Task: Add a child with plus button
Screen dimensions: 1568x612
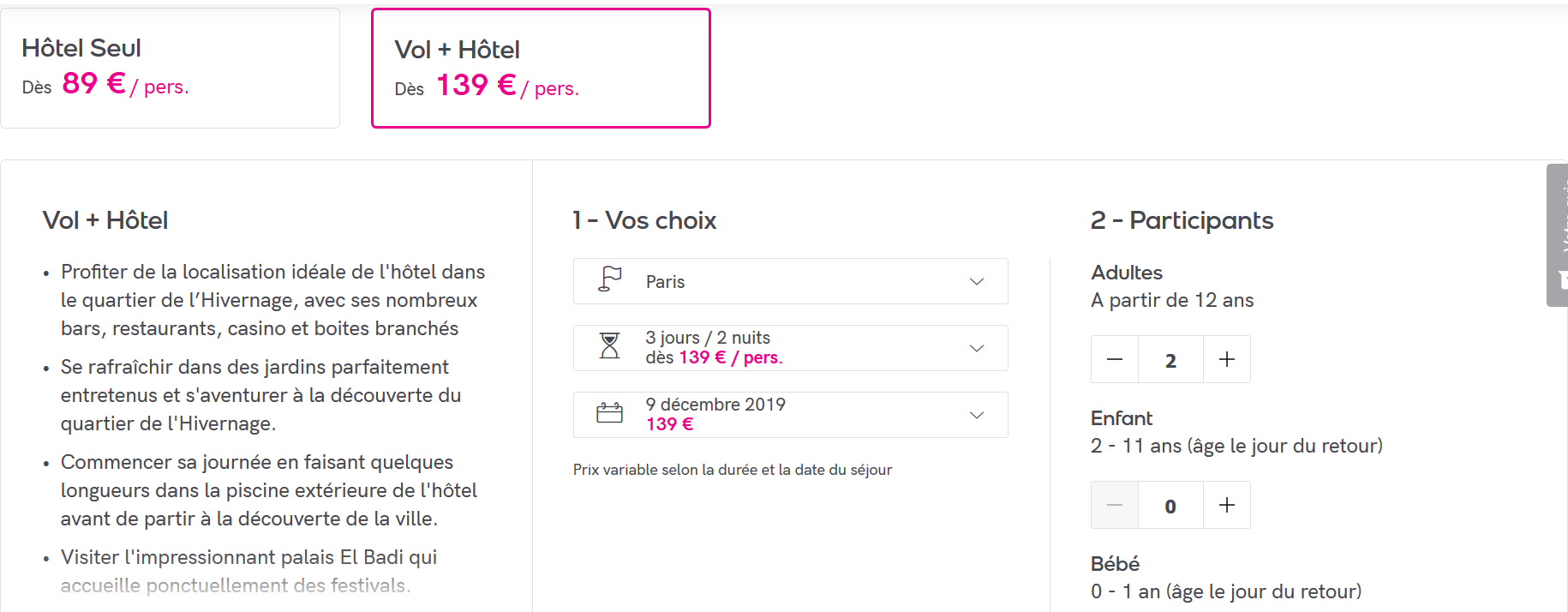Action: [1226, 505]
